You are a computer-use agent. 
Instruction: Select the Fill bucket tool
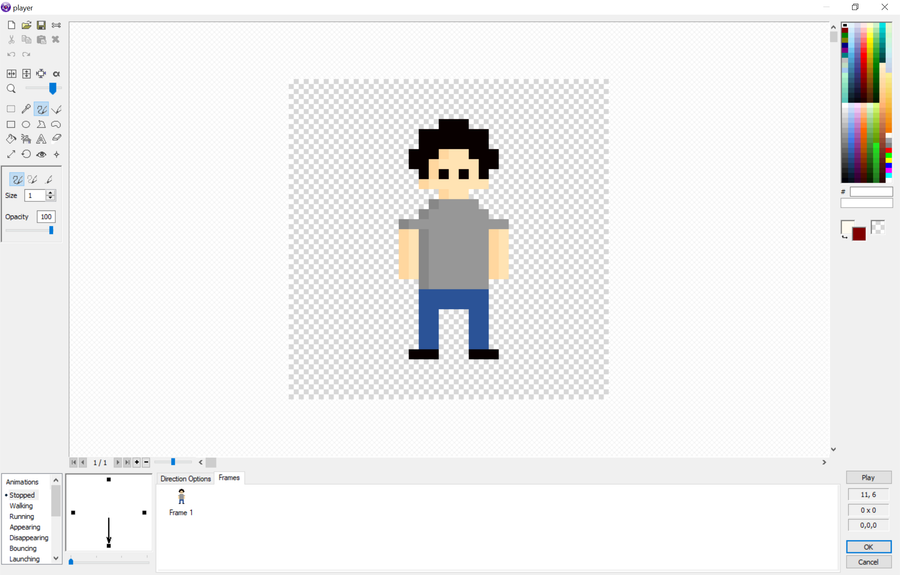(11, 139)
